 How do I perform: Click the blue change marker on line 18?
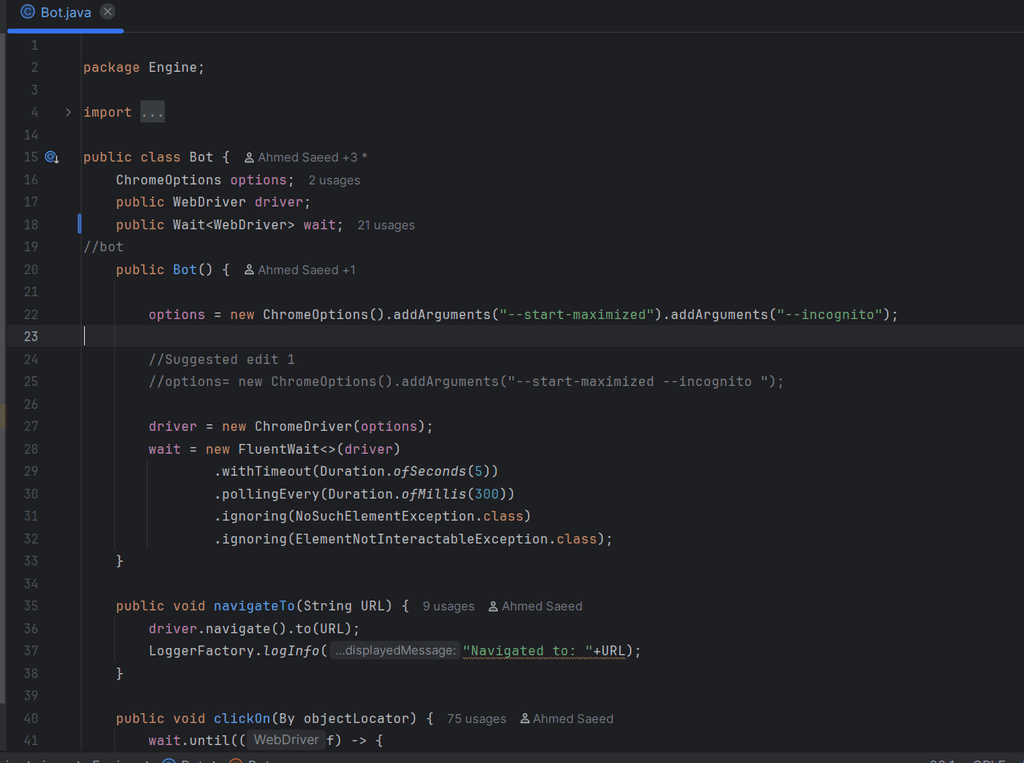[x=80, y=224]
